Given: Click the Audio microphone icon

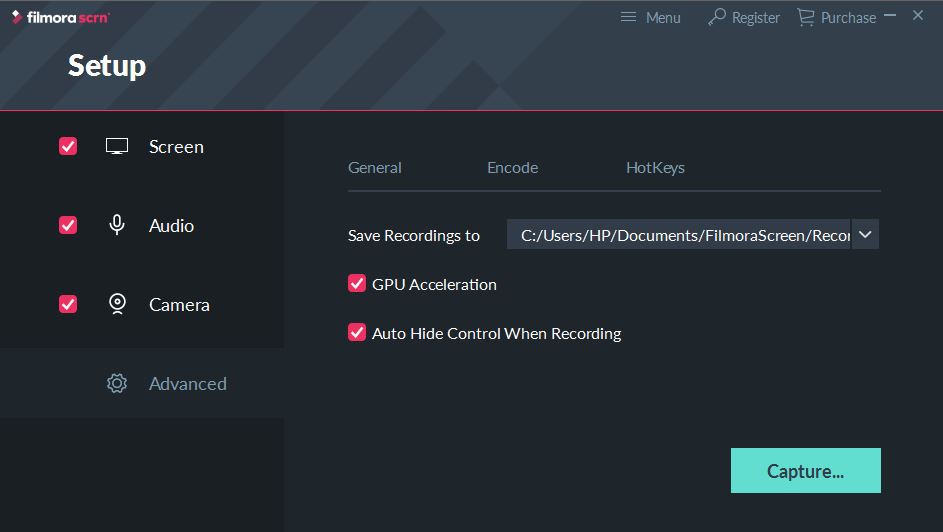Looking at the screenshot, I should (117, 225).
